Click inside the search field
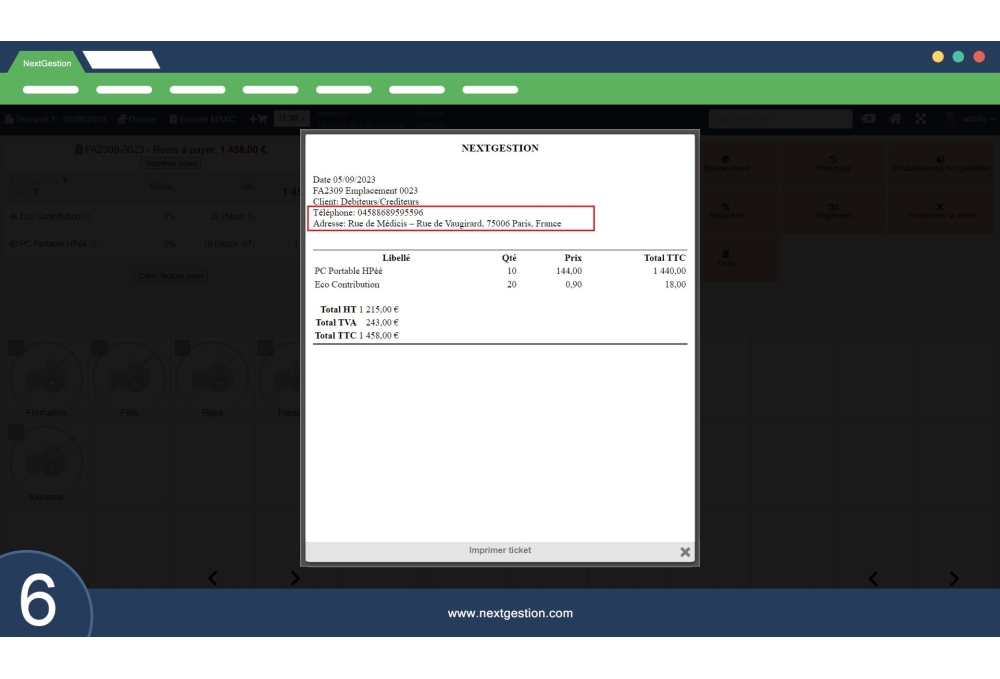The height and width of the screenshot is (679, 1000). [780, 118]
